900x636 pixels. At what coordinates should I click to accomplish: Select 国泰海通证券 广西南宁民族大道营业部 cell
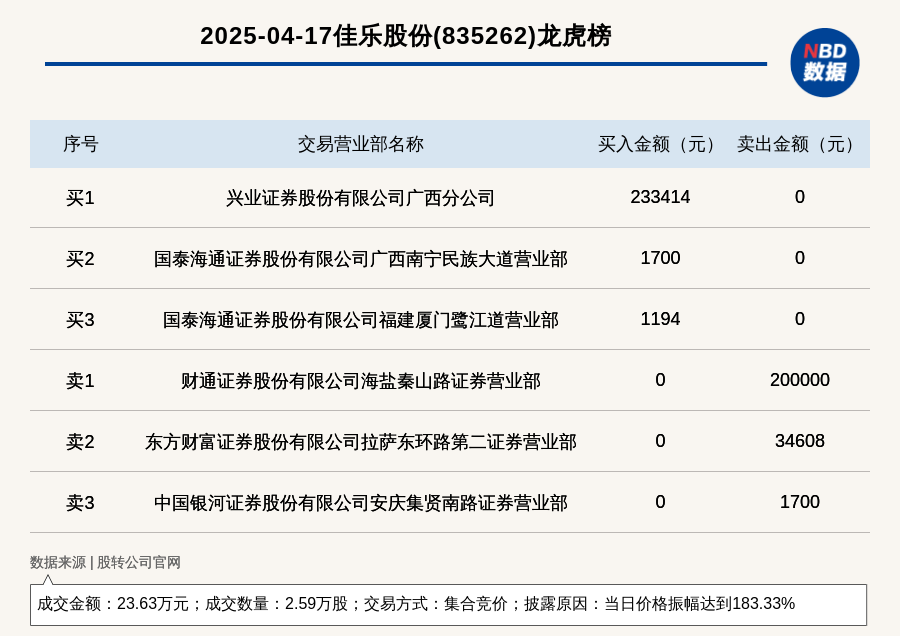tap(360, 258)
